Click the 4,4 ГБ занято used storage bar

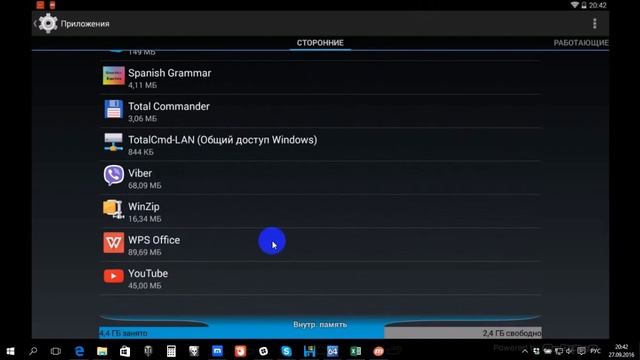click(x=241, y=333)
